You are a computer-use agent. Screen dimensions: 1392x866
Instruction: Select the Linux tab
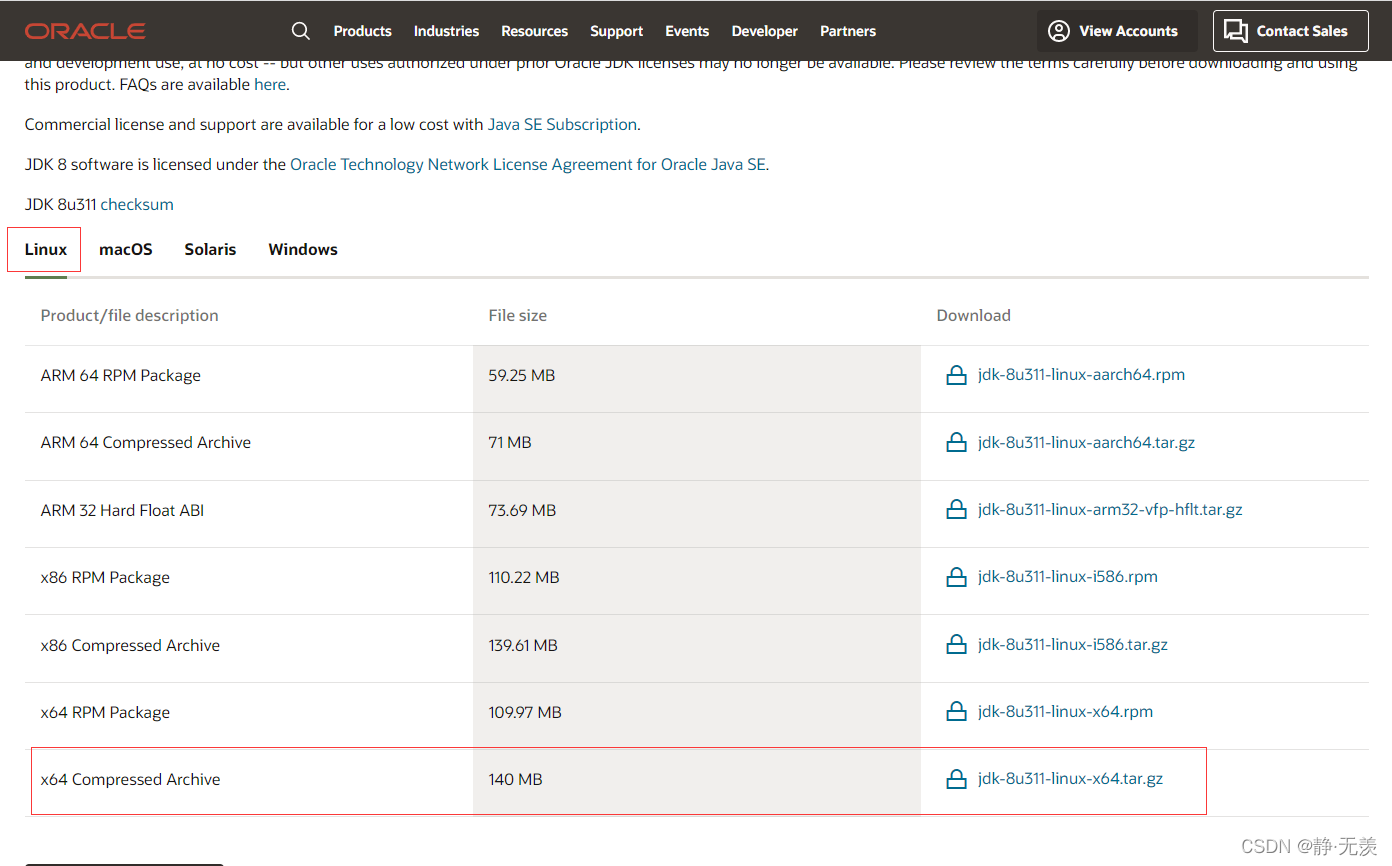pyautogui.click(x=46, y=249)
